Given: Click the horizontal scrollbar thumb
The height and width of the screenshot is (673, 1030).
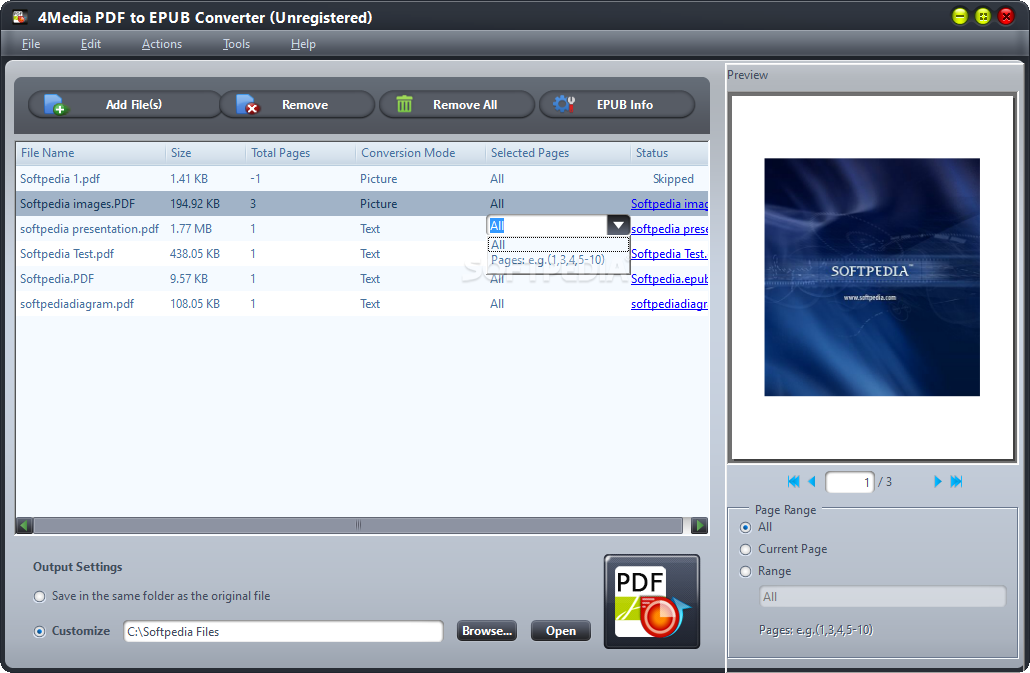Looking at the screenshot, I should click(358, 525).
